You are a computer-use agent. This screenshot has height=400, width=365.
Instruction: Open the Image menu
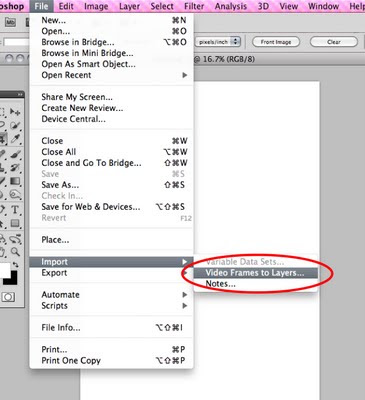[96, 6]
